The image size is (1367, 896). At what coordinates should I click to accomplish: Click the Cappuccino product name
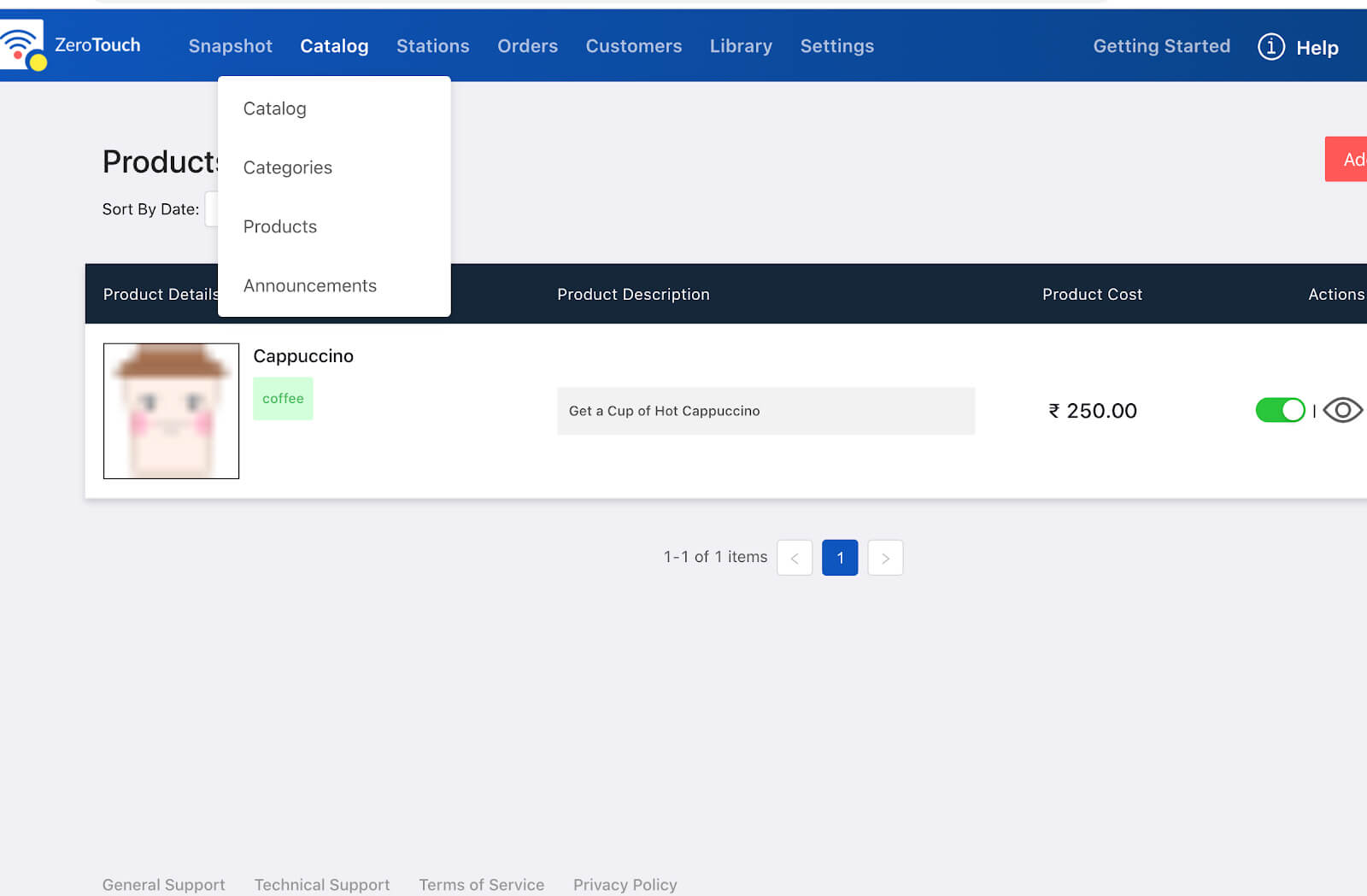(x=303, y=356)
